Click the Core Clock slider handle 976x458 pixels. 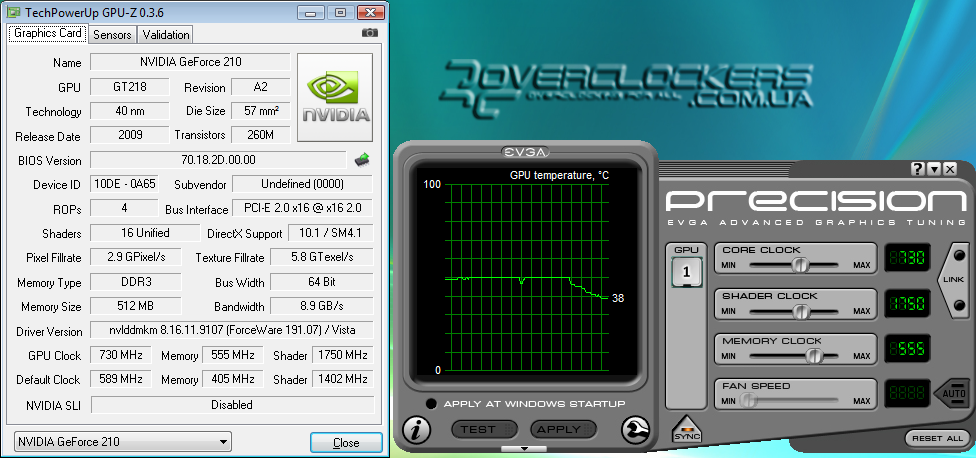coord(800,265)
